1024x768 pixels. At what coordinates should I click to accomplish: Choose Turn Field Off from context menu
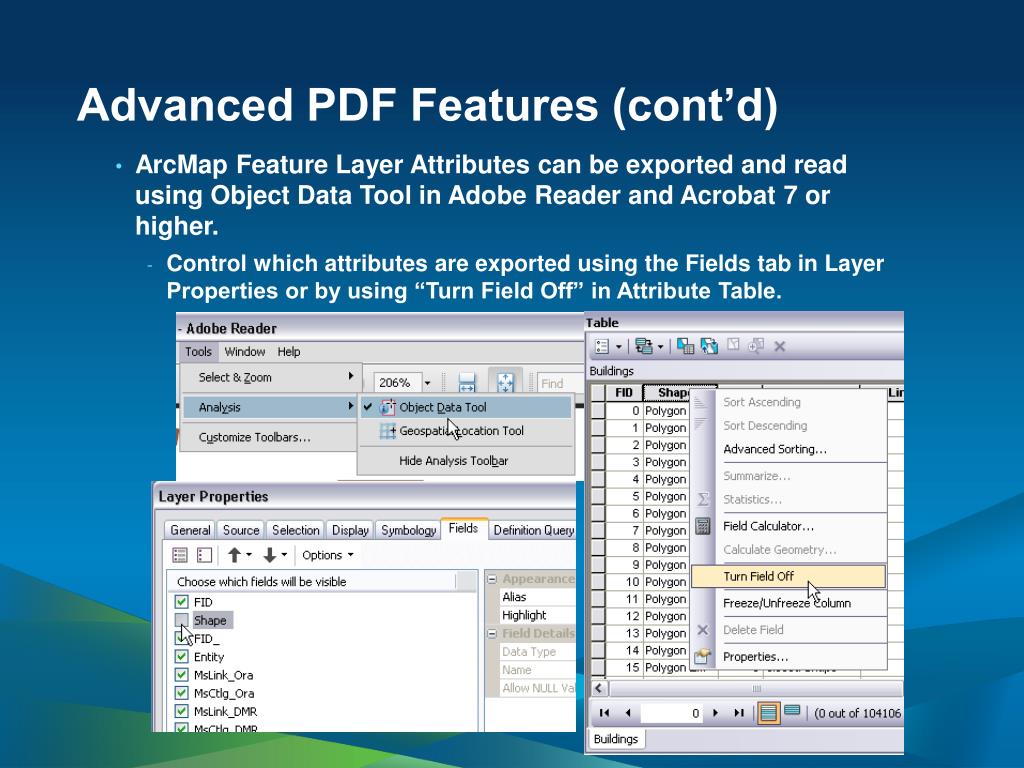point(788,576)
